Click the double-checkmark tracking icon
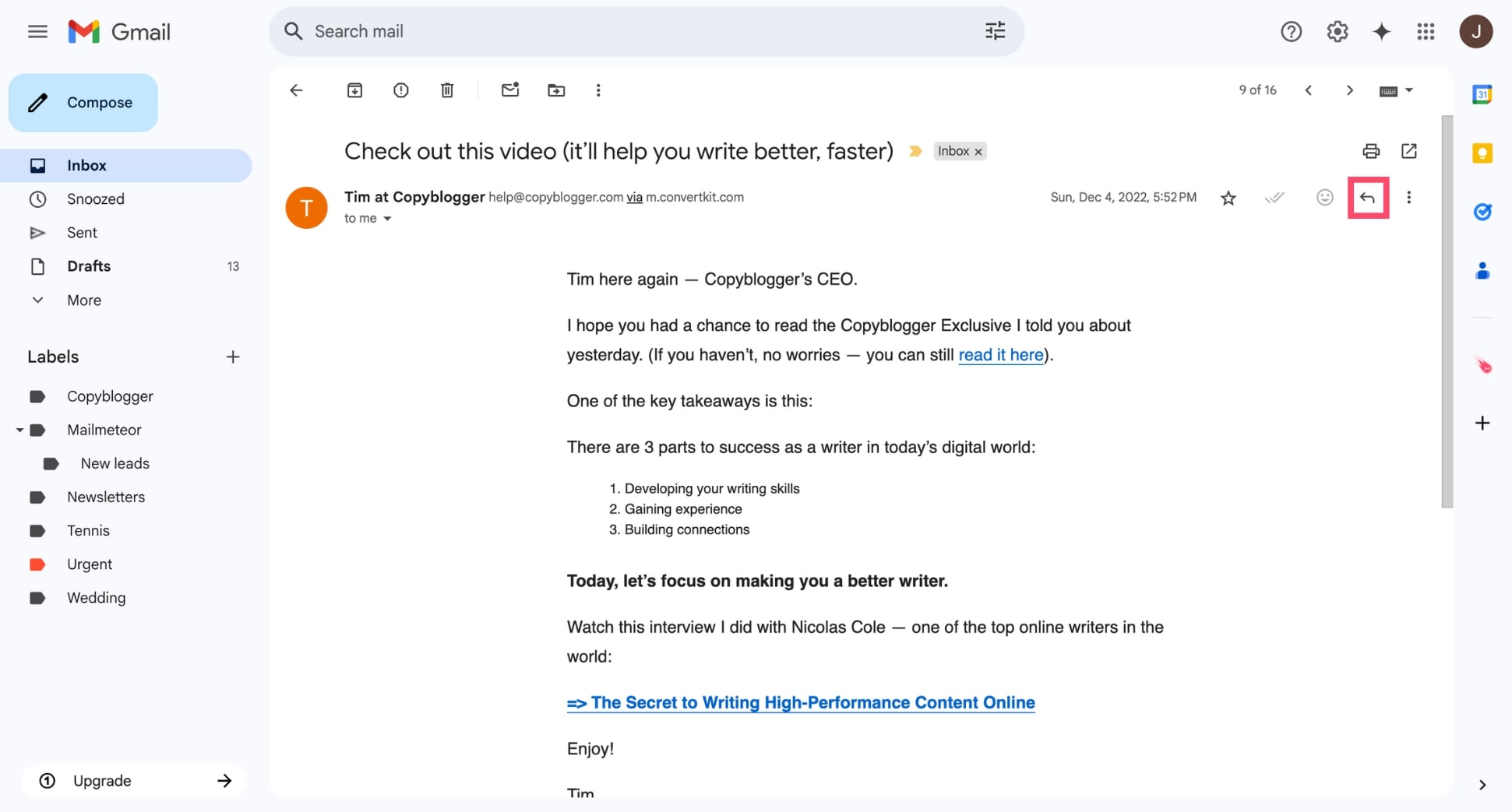1512x812 pixels. tap(1274, 198)
